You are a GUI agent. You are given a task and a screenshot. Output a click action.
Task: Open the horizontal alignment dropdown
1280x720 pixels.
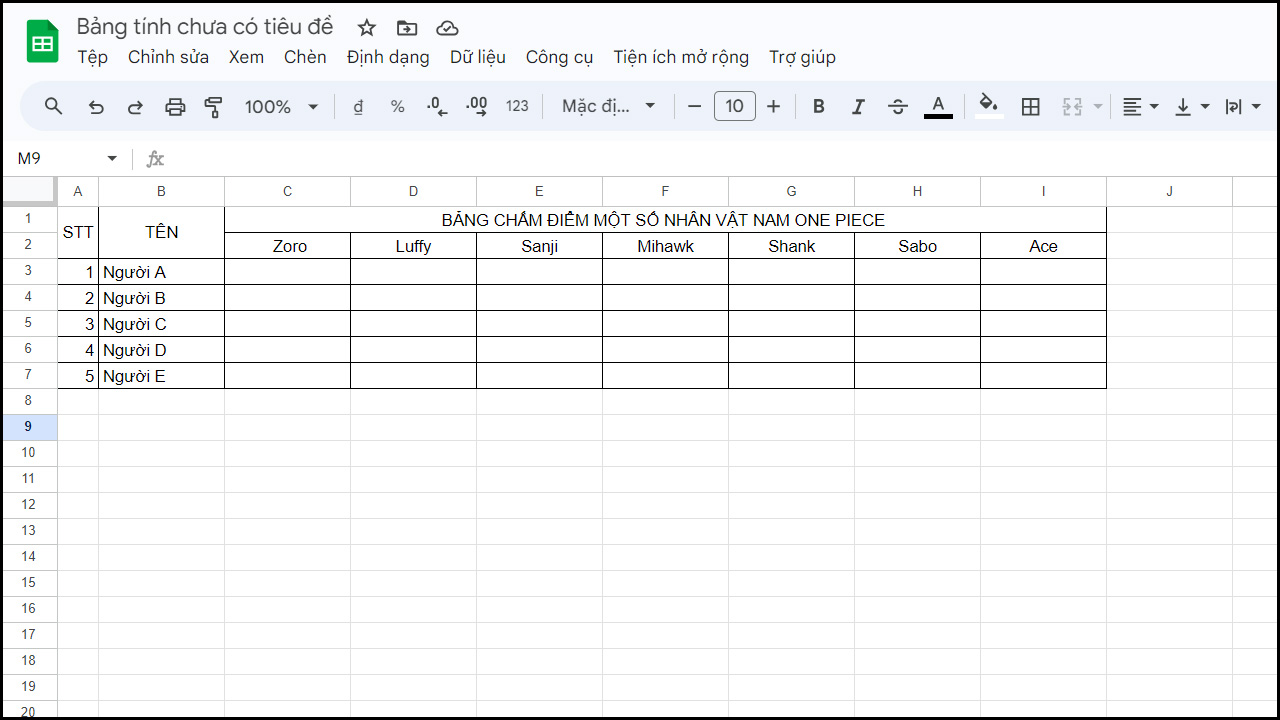click(1139, 106)
